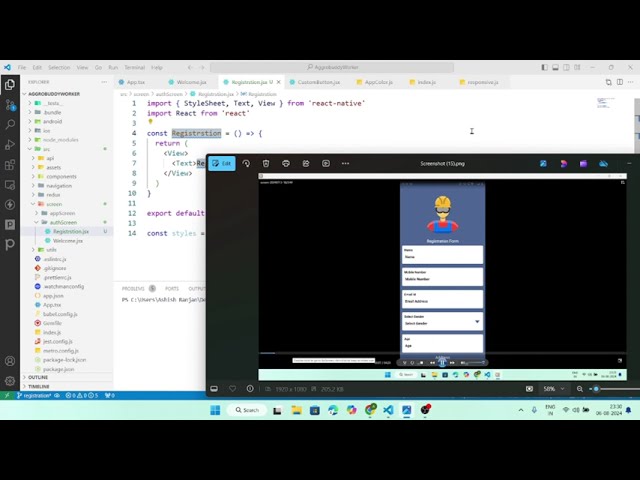
Task: Open the Explorer view in activity bar
Action: tap(10, 84)
